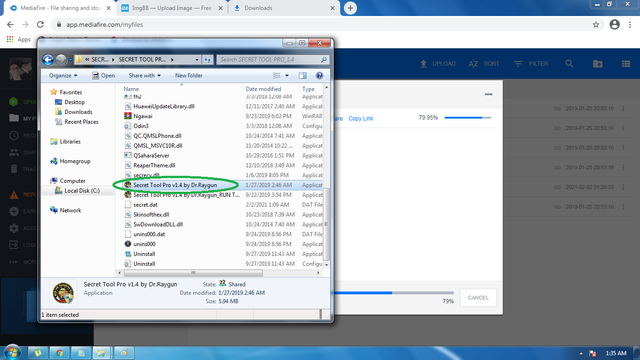The height and width of the screenshot is (360, 640).
Task: Open the file explorer folder taskbar icon
Action: (x=101, y=353)
